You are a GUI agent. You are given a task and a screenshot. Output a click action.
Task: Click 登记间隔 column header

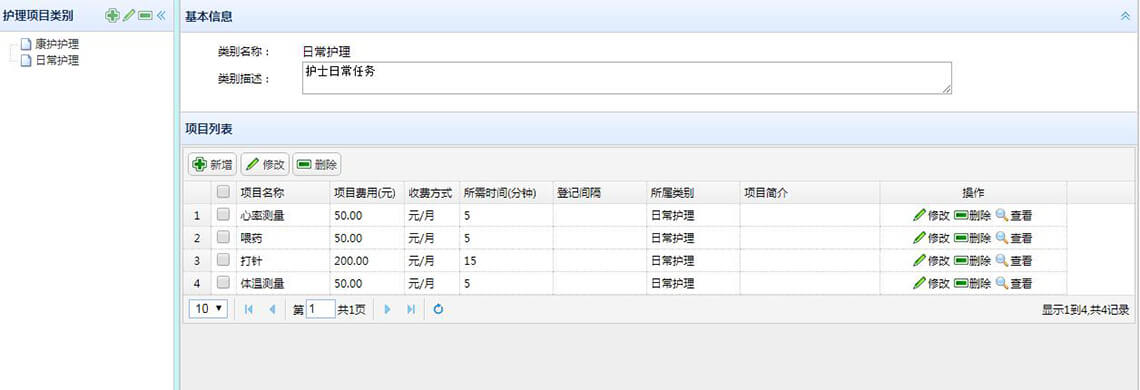click(x=599, y=193)
